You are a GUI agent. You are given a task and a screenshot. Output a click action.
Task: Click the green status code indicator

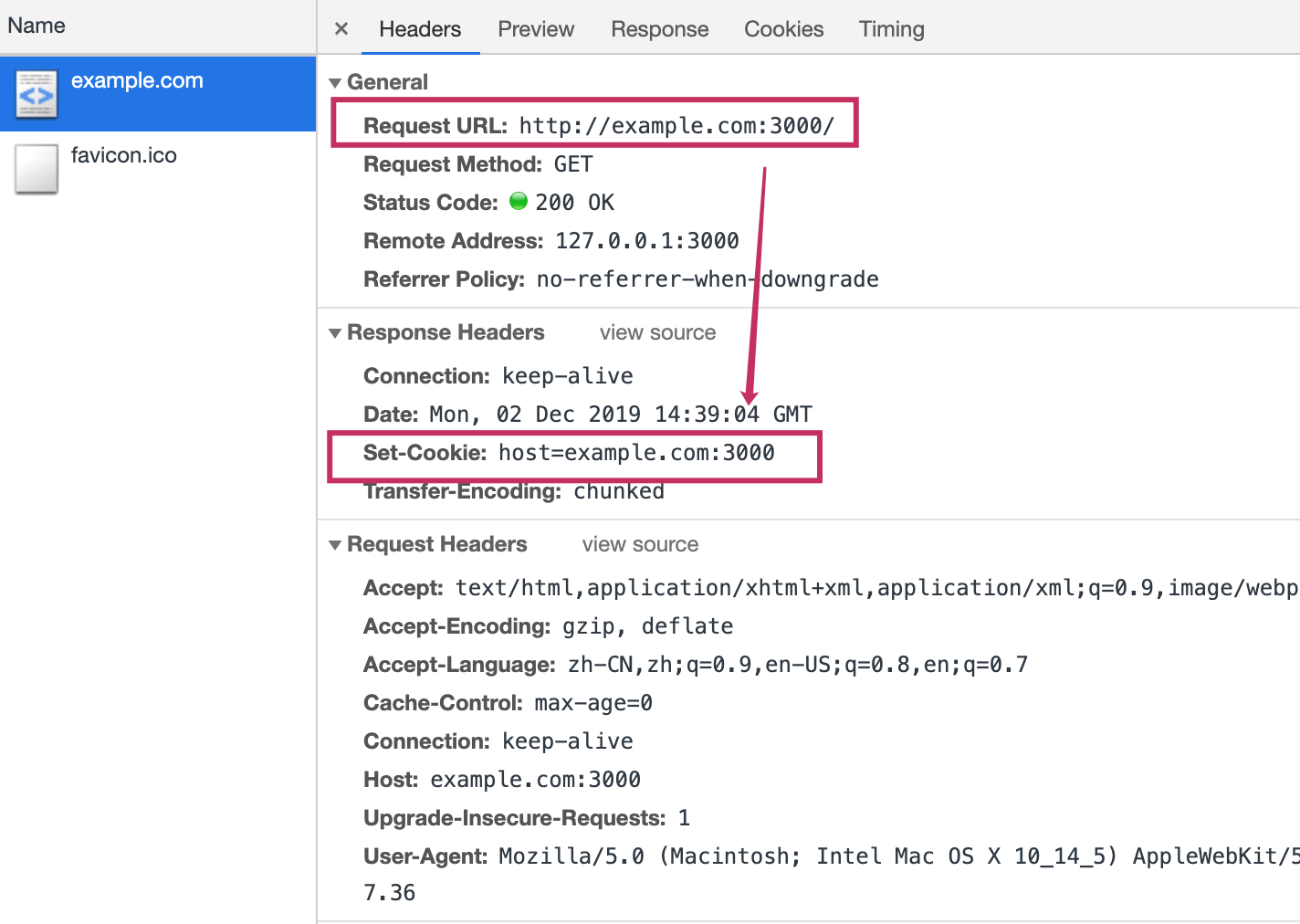(519, 202)
